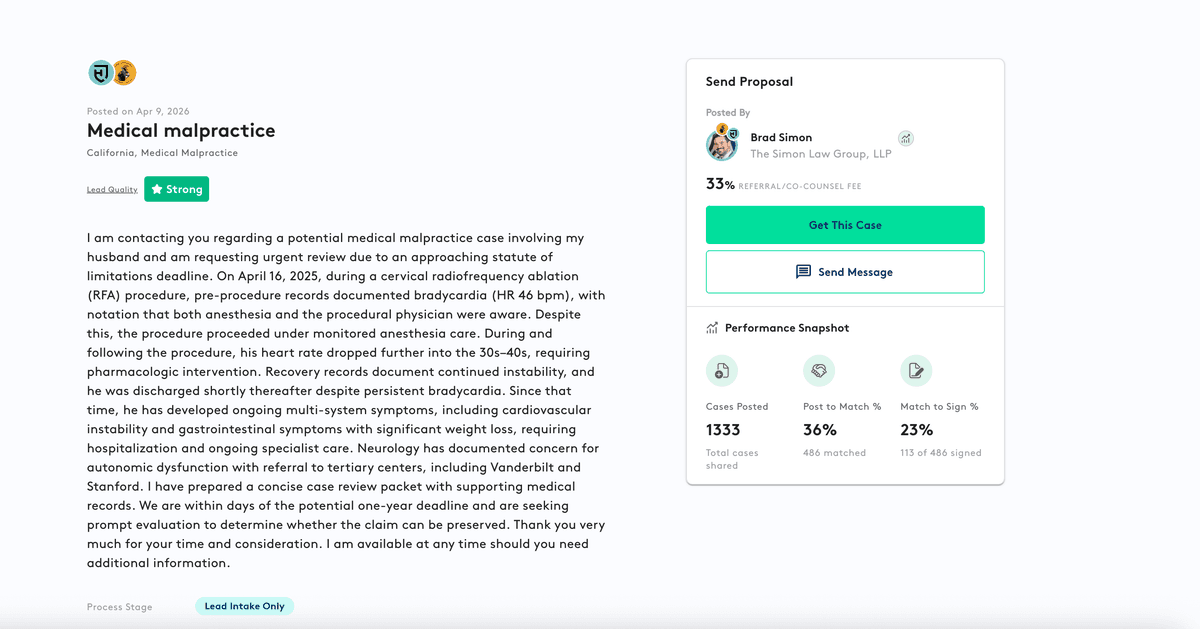Click the Cases Posted document icon
The width and height of the screenshot is (1200, 629).
[721, 371]
